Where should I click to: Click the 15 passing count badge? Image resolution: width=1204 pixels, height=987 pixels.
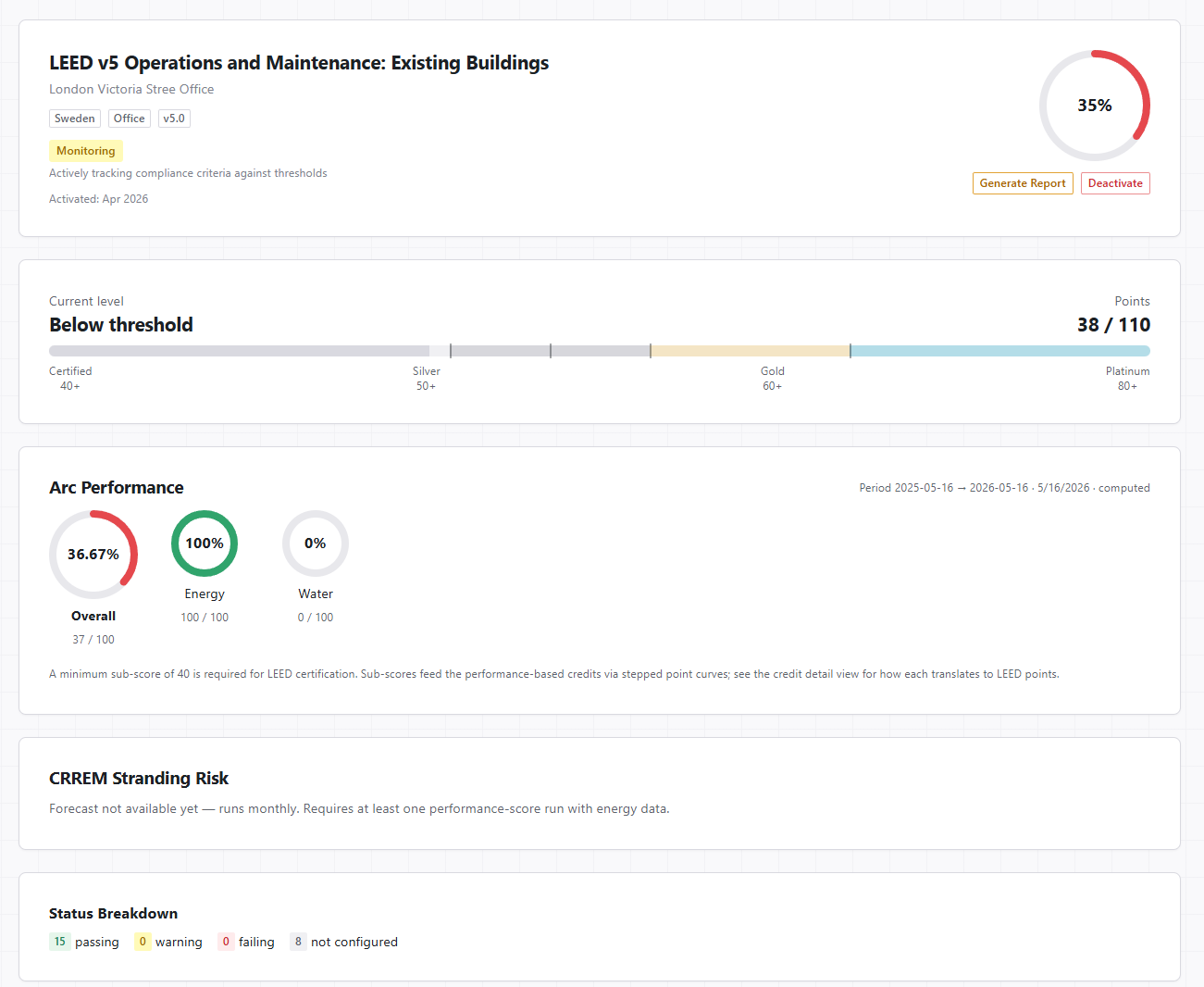tap(60, 942)
